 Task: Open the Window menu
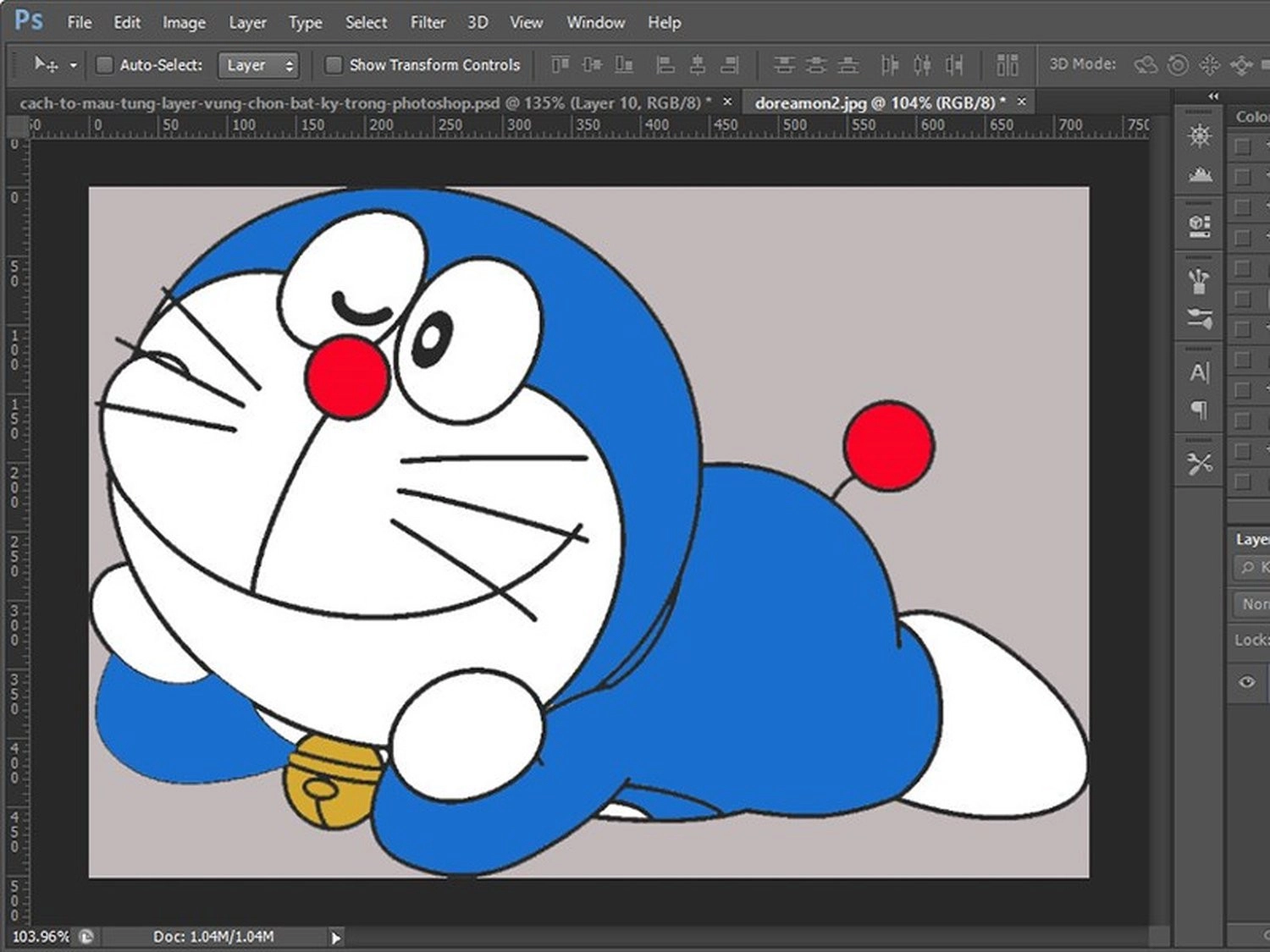tap(595, 22)
